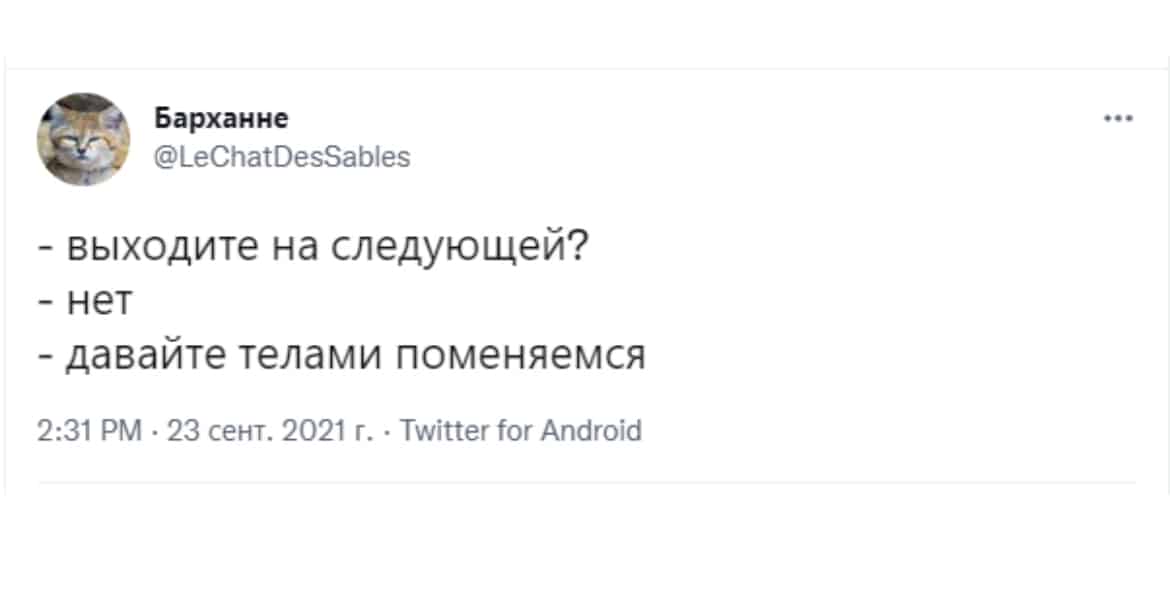Click the sand cat profile avatar
1170x591 pixels.
[x=84, y=139]
